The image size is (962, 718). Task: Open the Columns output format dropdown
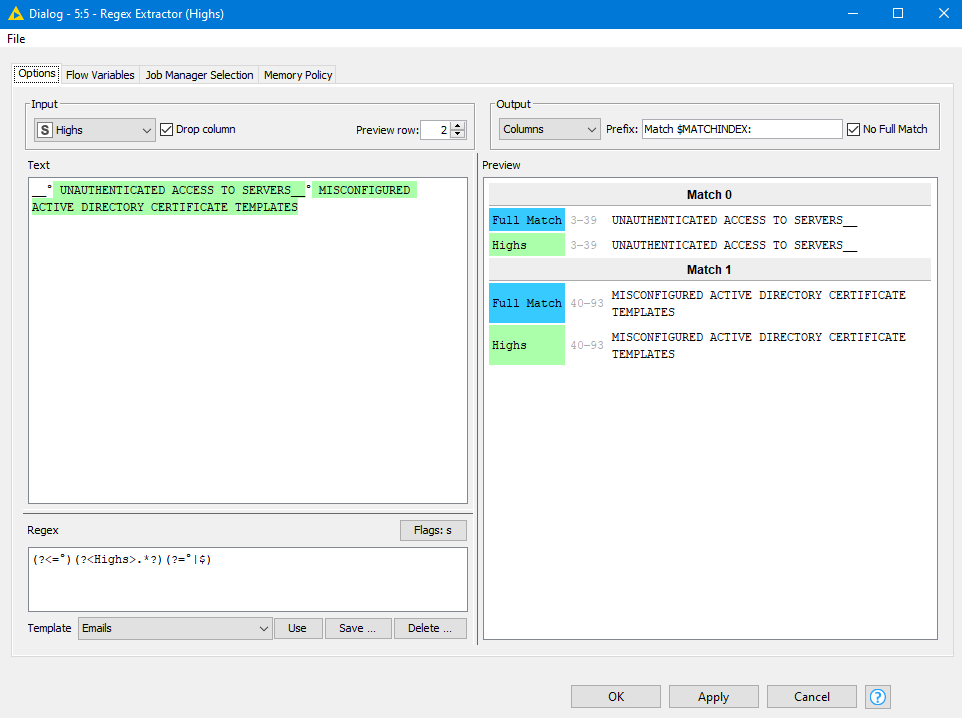point(594,129)
